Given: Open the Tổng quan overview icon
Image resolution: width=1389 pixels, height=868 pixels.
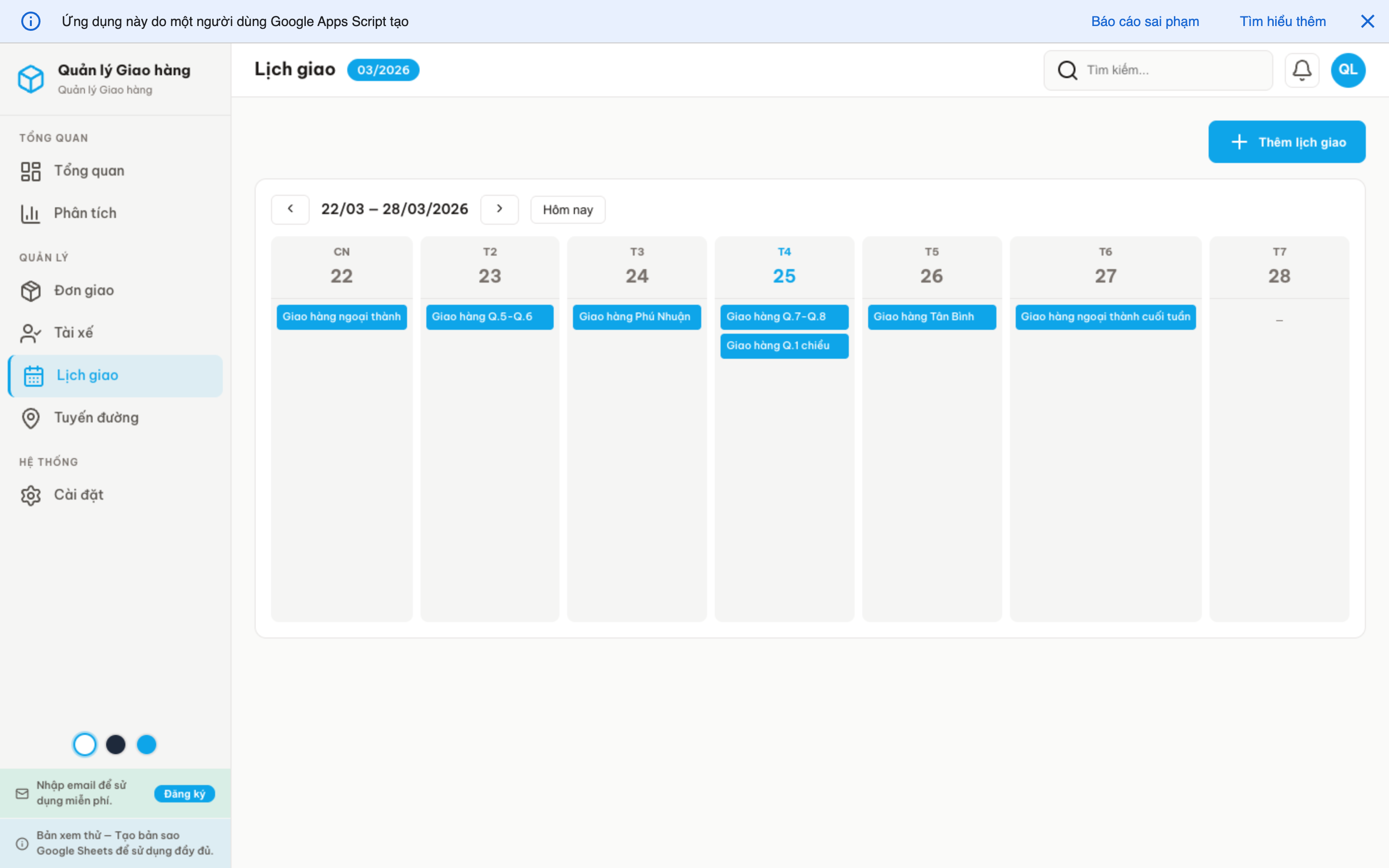Looking at the screenshot, I should click(x=31, y=171).
